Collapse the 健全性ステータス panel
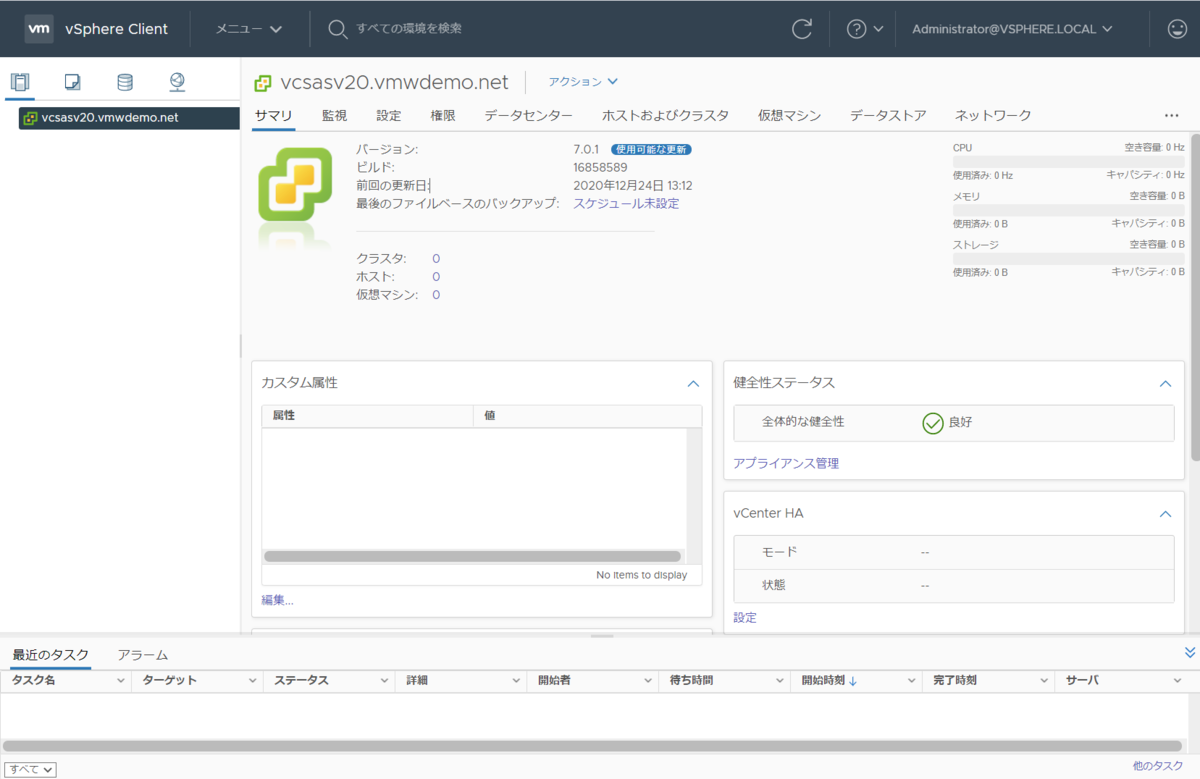Screen dimensions: 1200x779 [1165, 383]
